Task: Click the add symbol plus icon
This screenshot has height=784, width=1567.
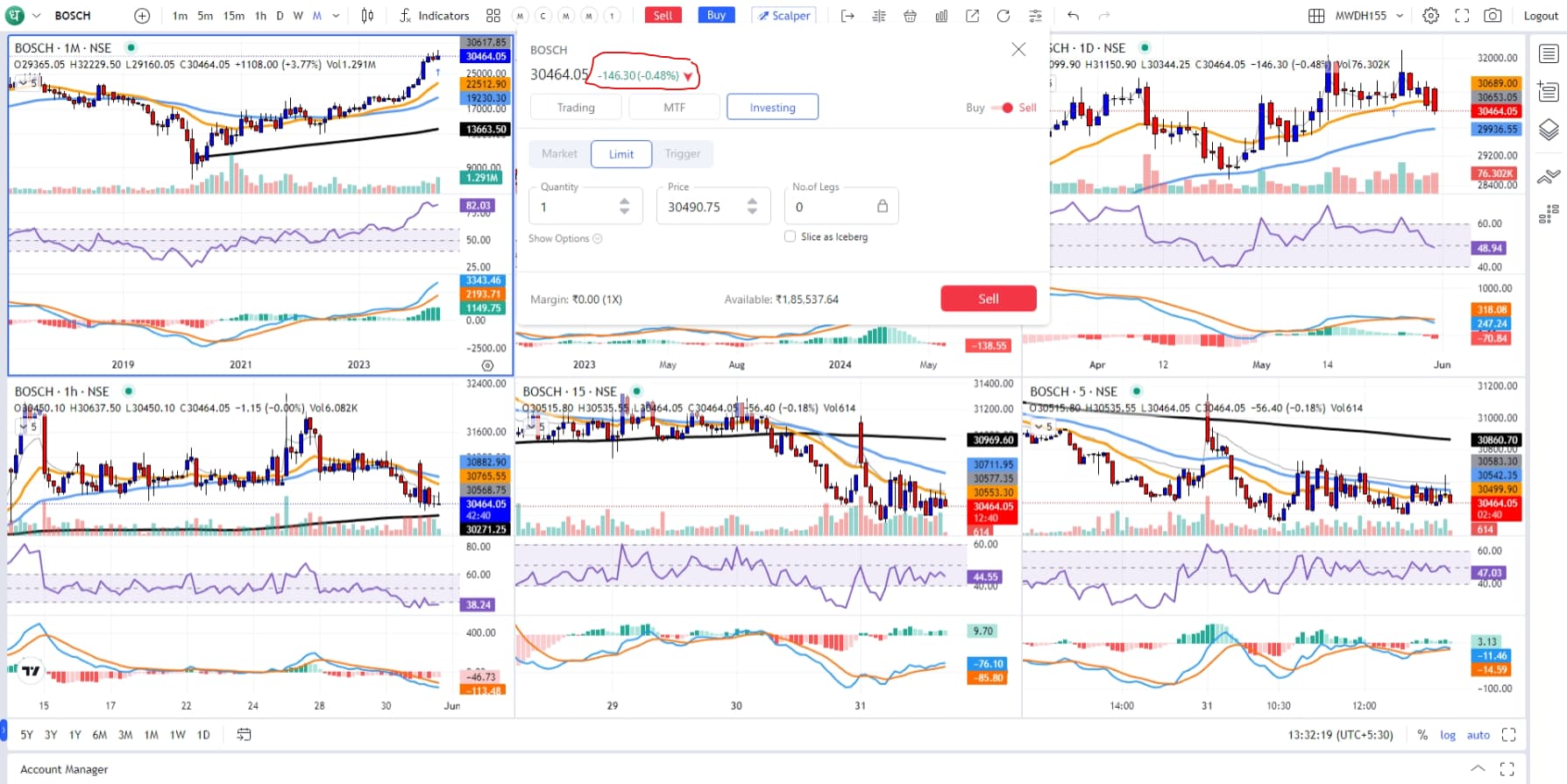Action: pyautogui.click(x=142, y=16)
